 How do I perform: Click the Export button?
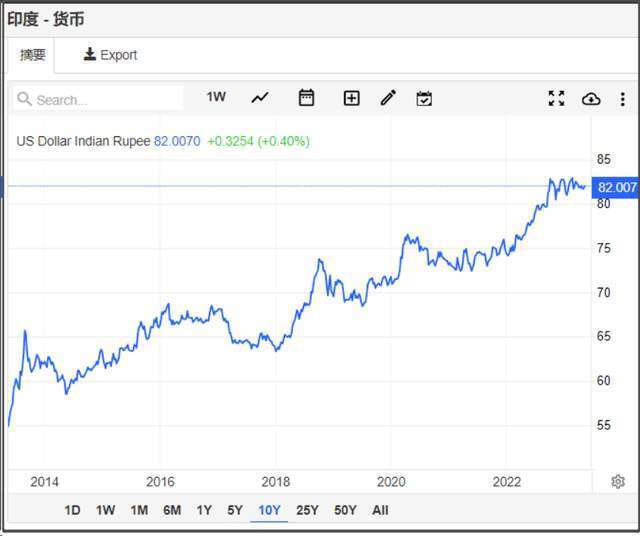pos(110,55)
